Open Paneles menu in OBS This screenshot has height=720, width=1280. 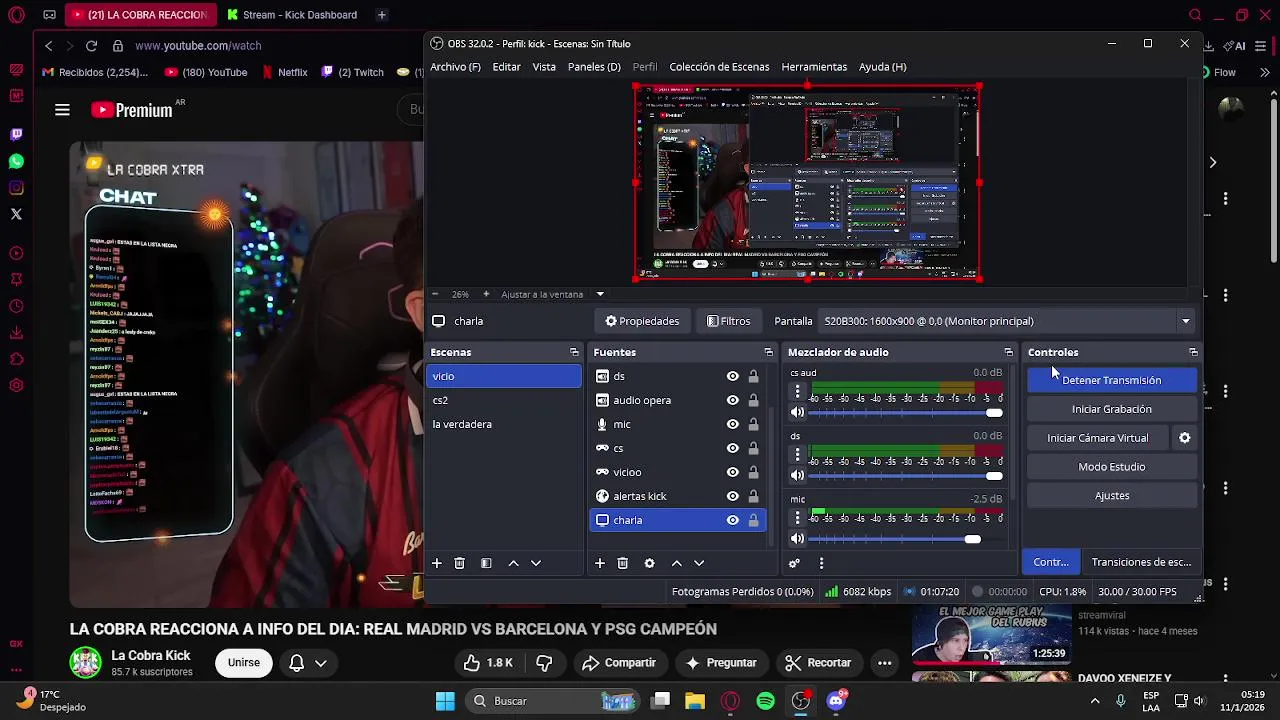594,67
